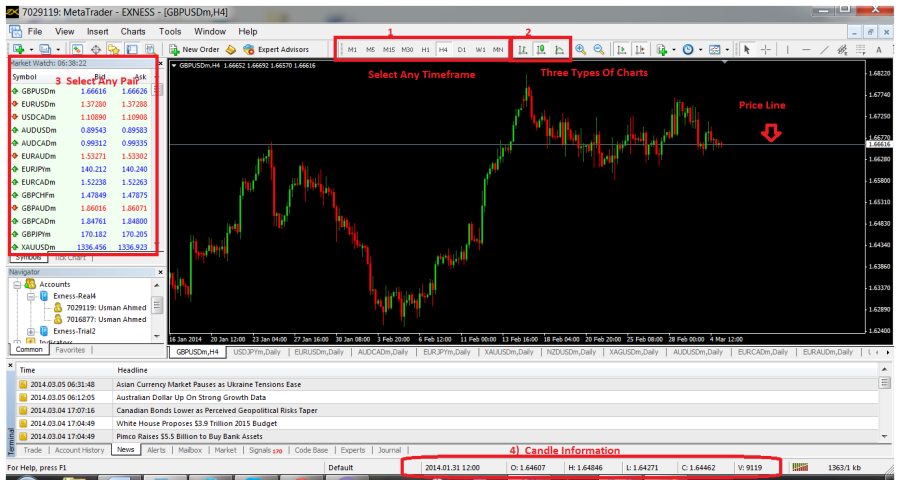Screen dimensions: 900x480
Task: Switch chart to M15 timeframe
Action: pos(389,50)
